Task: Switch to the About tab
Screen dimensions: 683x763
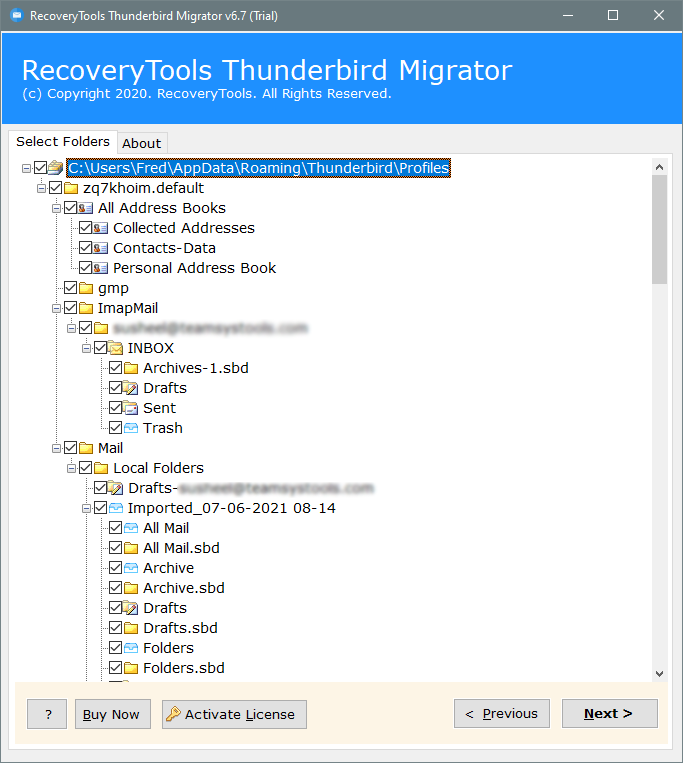Action: coord(142,144)
